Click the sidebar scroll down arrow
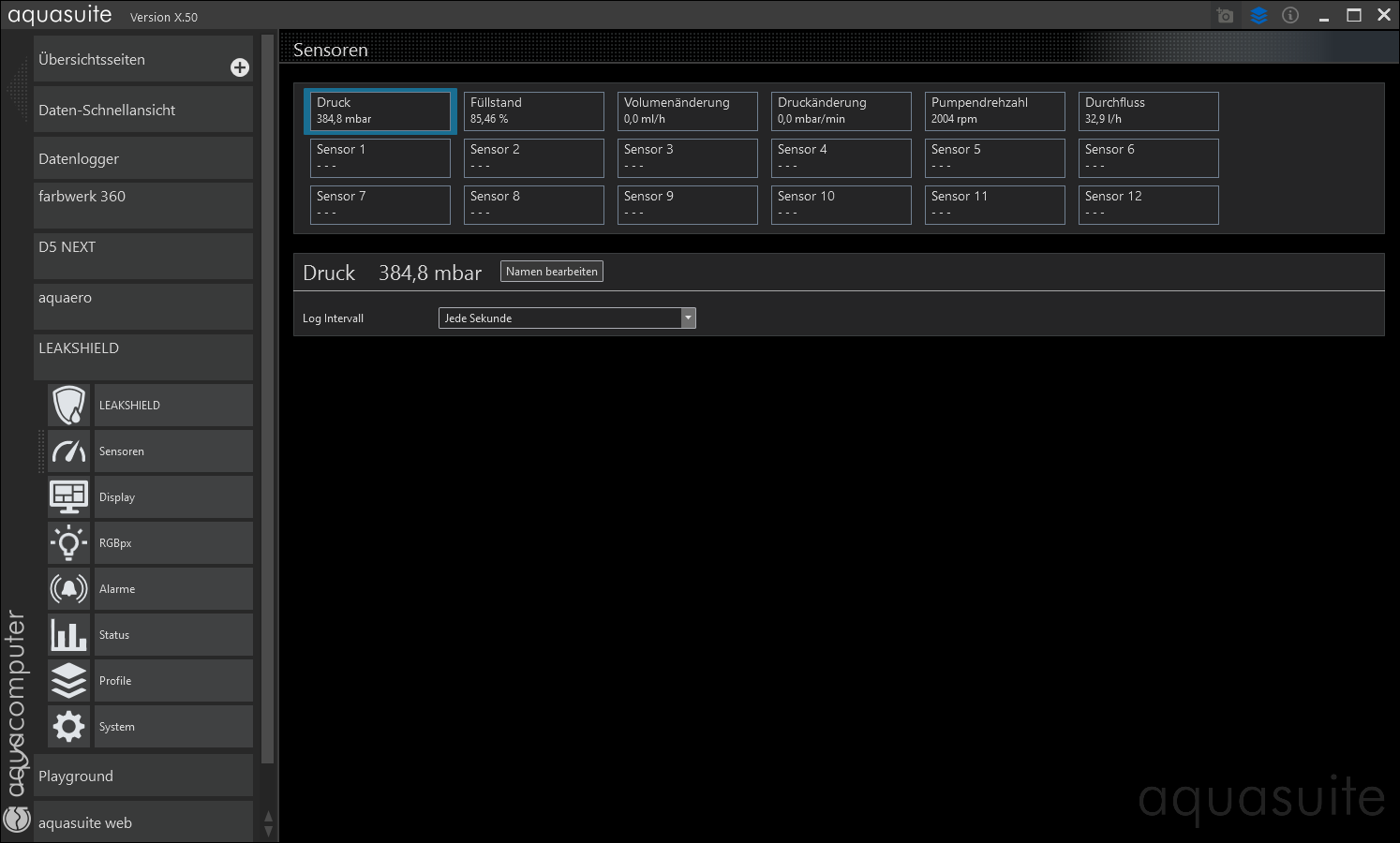This screenshot has height=843, width=1400. point(269,831)
